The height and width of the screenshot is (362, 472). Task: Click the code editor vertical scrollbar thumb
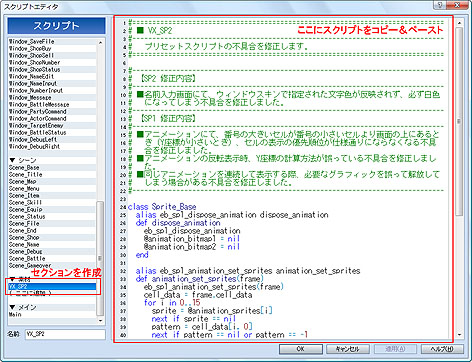459,122
